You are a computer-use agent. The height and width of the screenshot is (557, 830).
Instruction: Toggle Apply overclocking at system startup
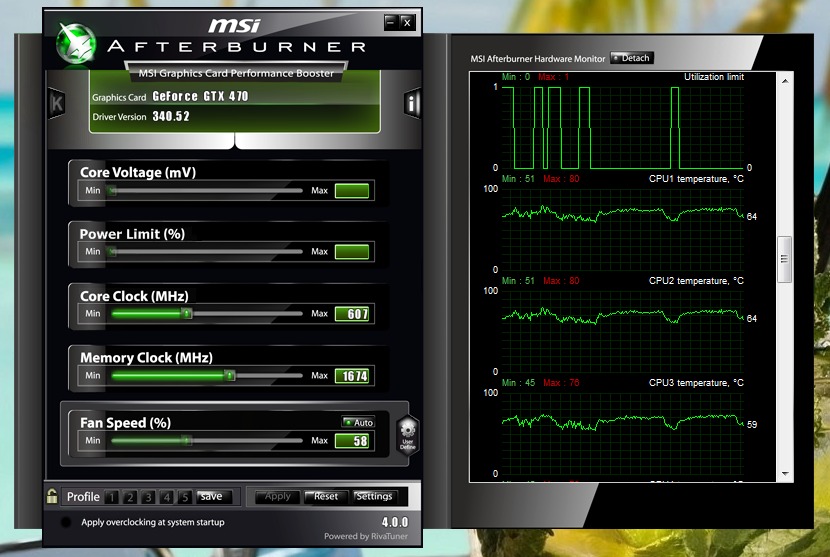(66, 522)
